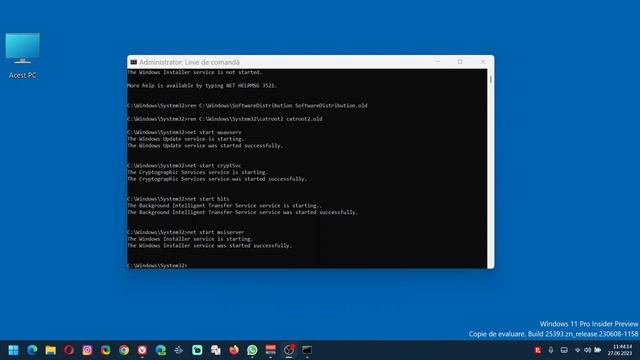Open the Vivaldi browser taskbar icon
The image size is (640, 360).
[x=142, y=350]
